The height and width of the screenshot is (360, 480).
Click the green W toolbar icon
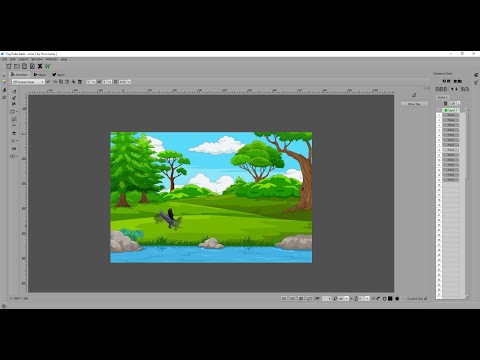click(47, 66)
